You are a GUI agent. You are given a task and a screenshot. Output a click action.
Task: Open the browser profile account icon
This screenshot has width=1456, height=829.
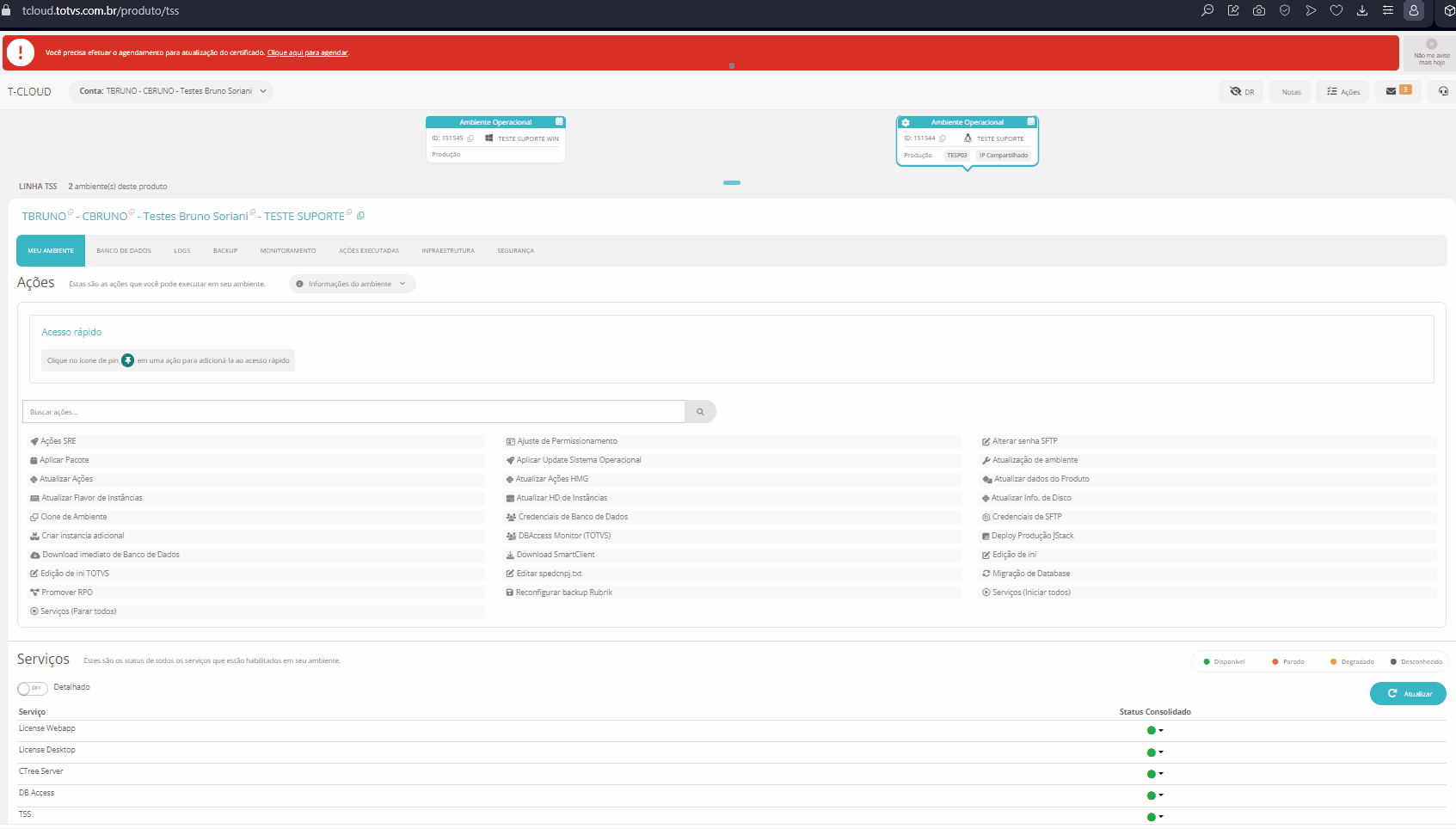[x=1414, y=10]
